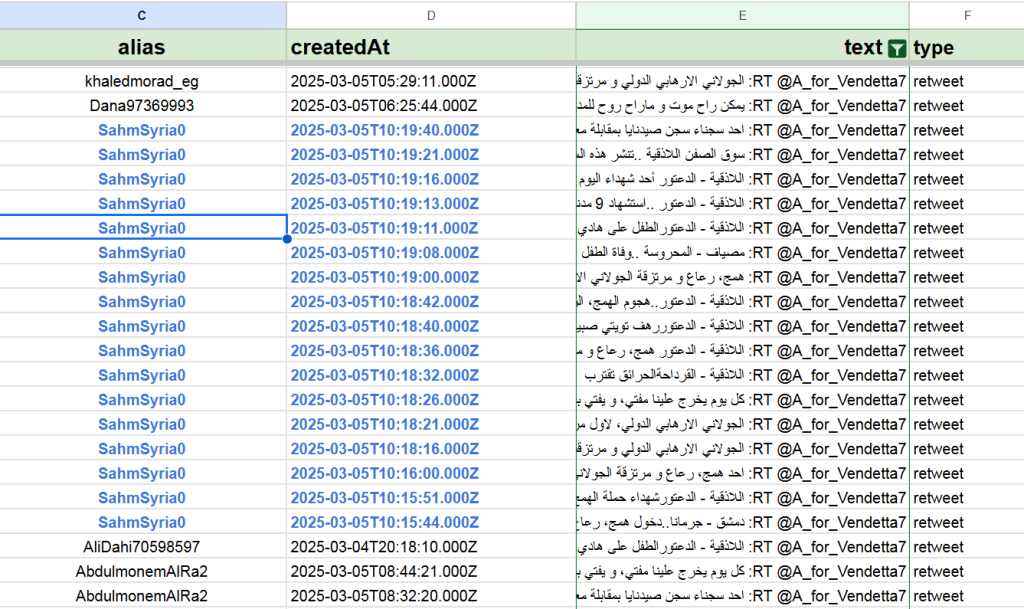Click timestamp 2025-03-05T05:29:11.000Z
The image size is (1024, 609).
pyautogui.click(x=384, y=81)
